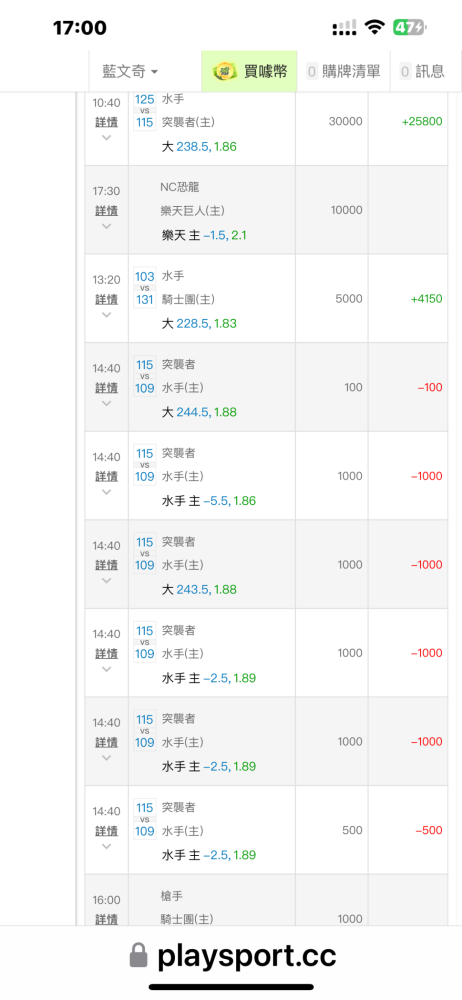Tap the battery indicator in status bar
The height and width of the screenshot is (1000, 462).
click(409, 27)
